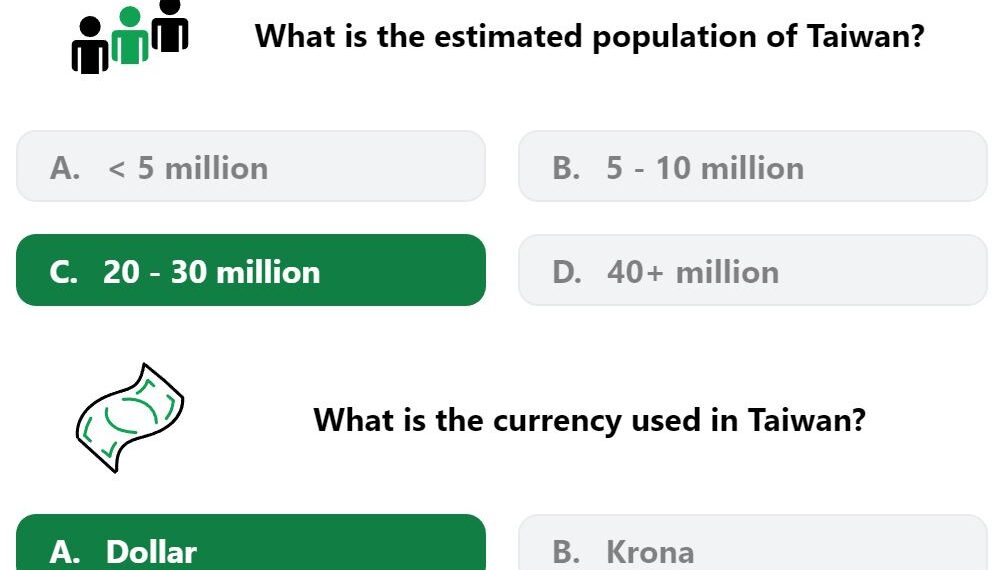Viewport: 999px width, 570px height.
Task: Select the "< 5 million" answer option
Action: 251,166
